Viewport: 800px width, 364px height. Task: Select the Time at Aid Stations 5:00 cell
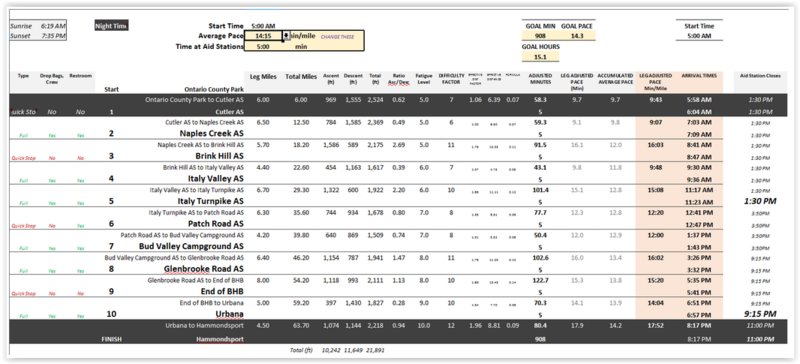[263, 46]
